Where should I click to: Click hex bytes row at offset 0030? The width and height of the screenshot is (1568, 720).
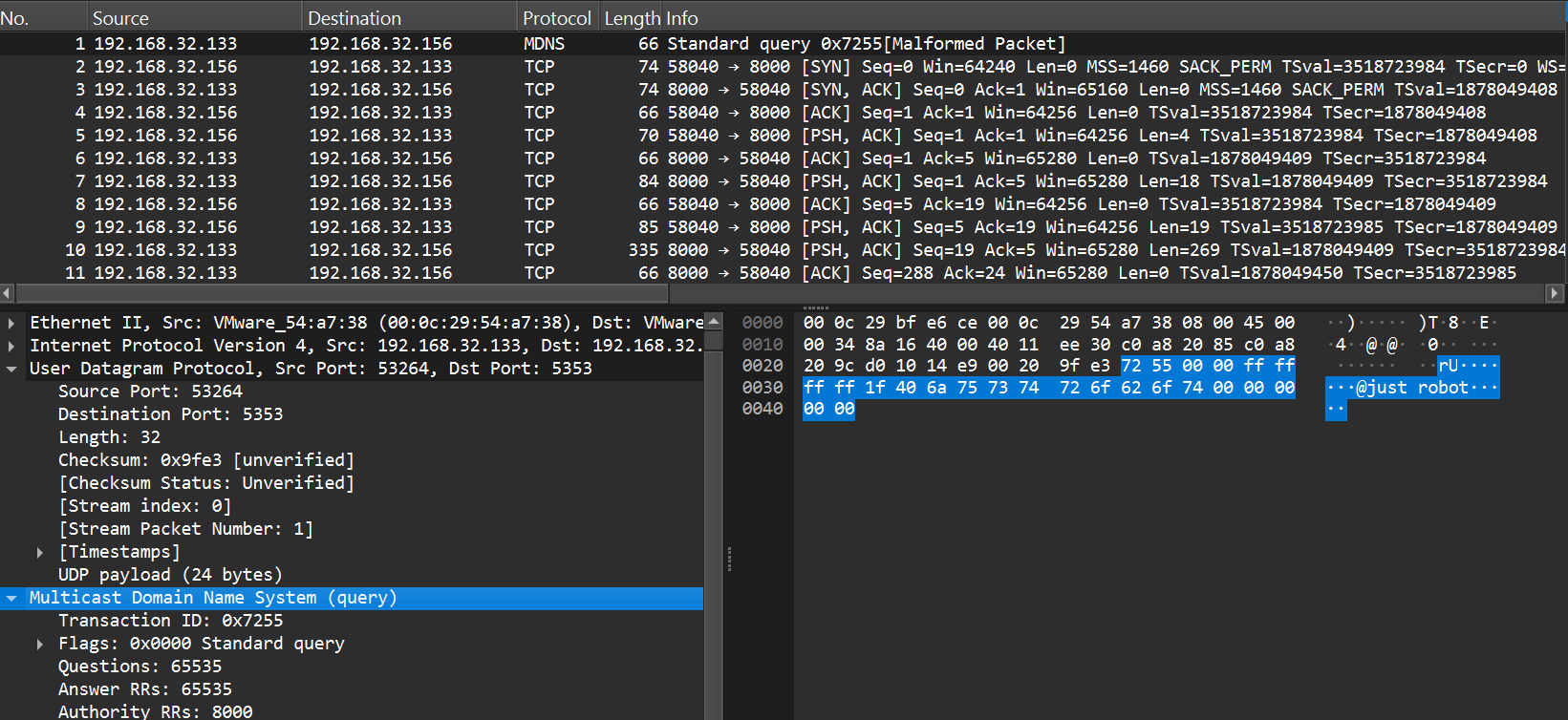[1048, 388]
